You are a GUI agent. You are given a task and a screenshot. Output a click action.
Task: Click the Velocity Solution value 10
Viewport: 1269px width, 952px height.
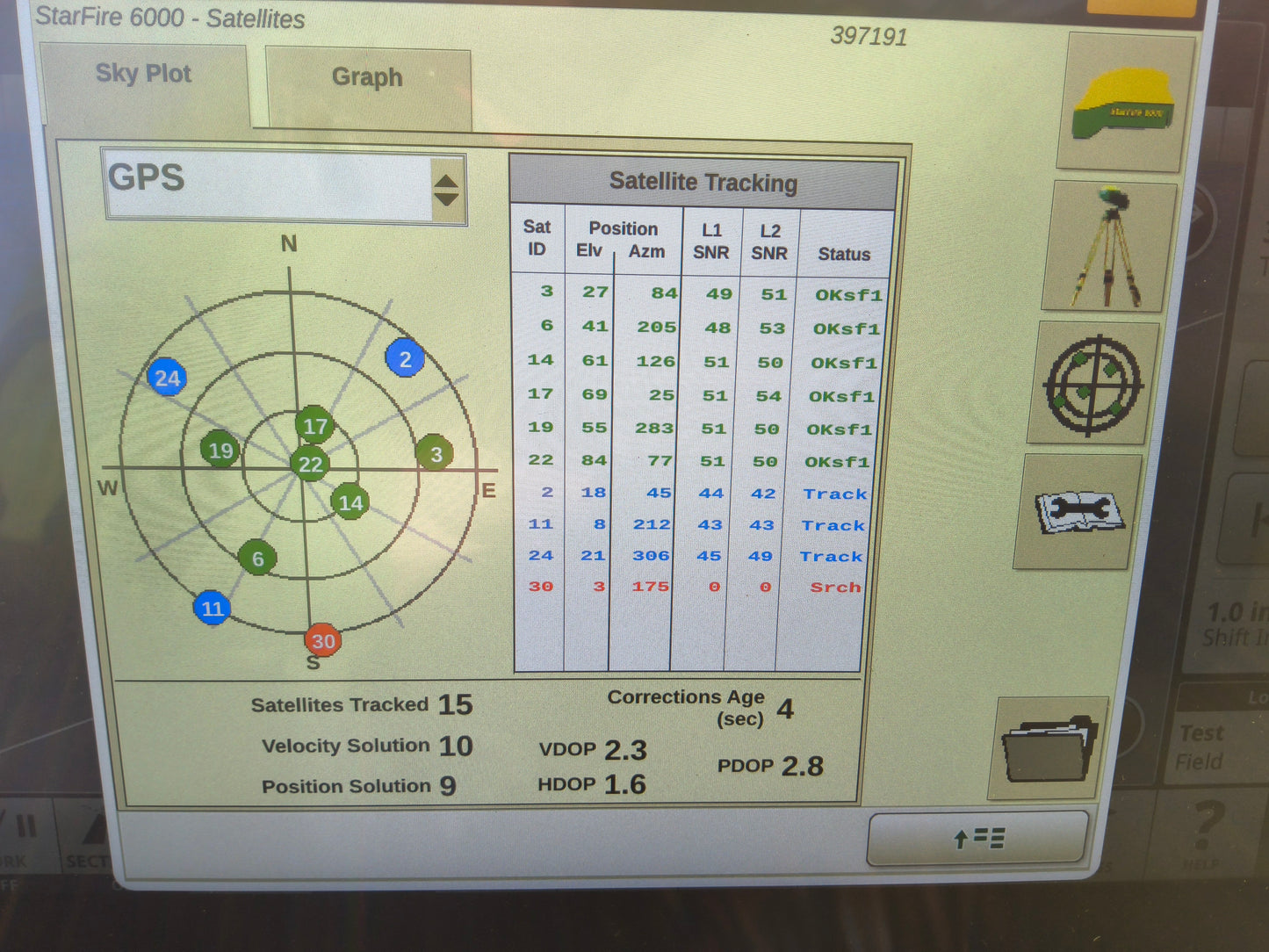(x=456, y=746)
